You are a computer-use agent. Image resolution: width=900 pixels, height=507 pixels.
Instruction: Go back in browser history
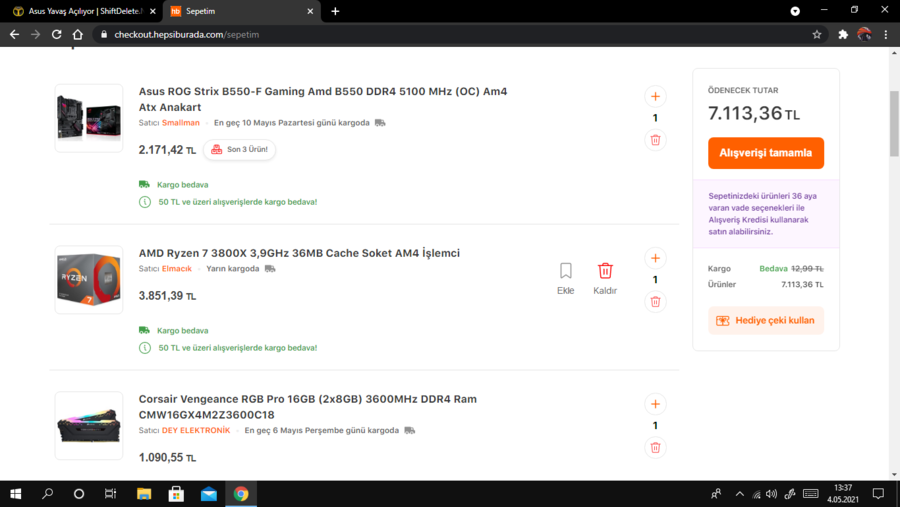pos(14,34)
